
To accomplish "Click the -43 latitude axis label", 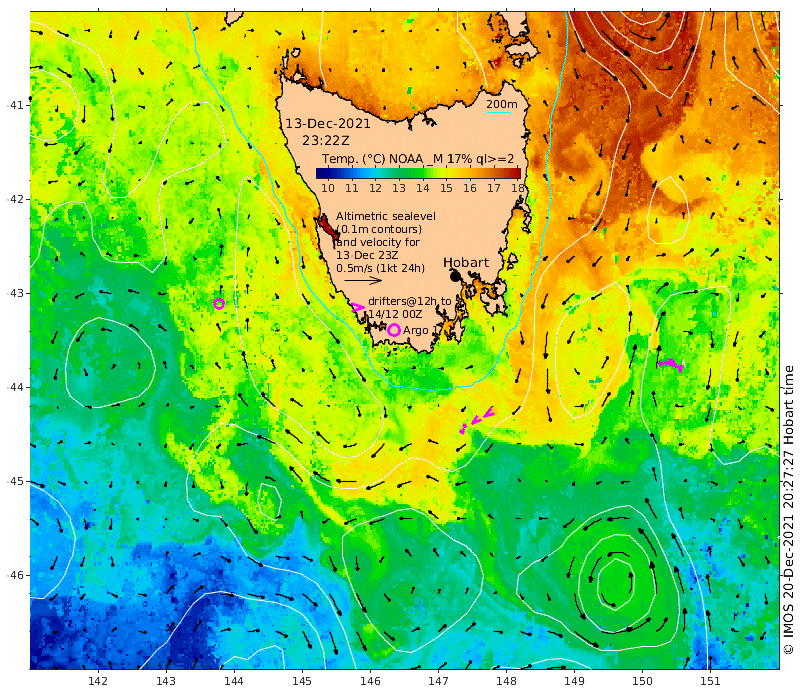I will coord(16,293).
